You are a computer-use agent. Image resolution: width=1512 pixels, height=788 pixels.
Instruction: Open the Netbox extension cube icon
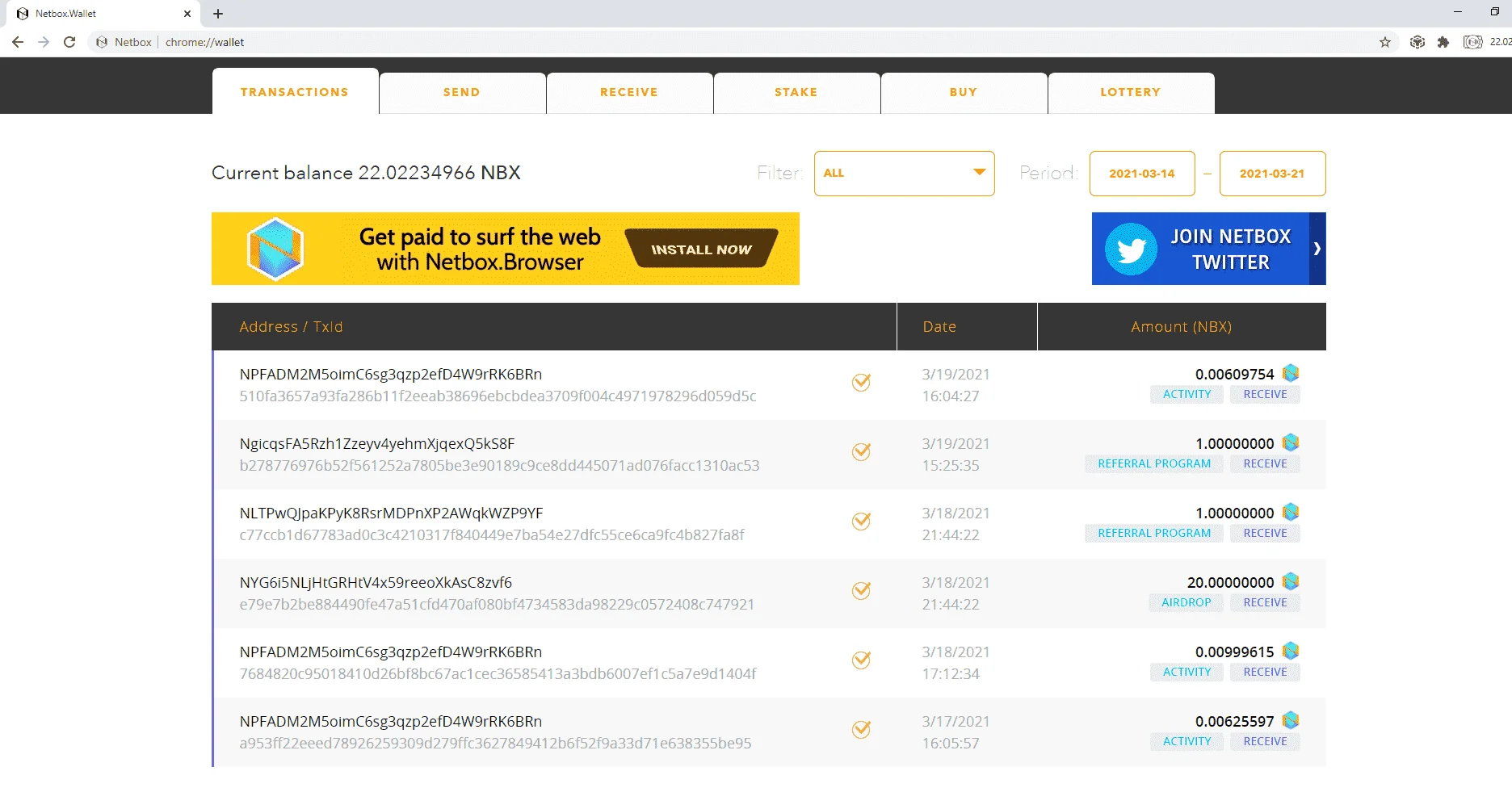tap(1417, 42)
